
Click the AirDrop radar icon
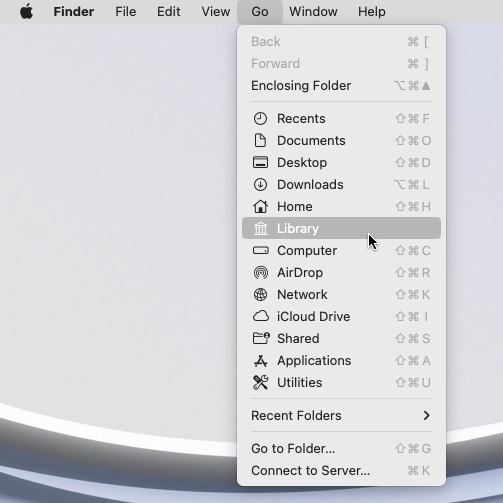(x=260, y=273)
